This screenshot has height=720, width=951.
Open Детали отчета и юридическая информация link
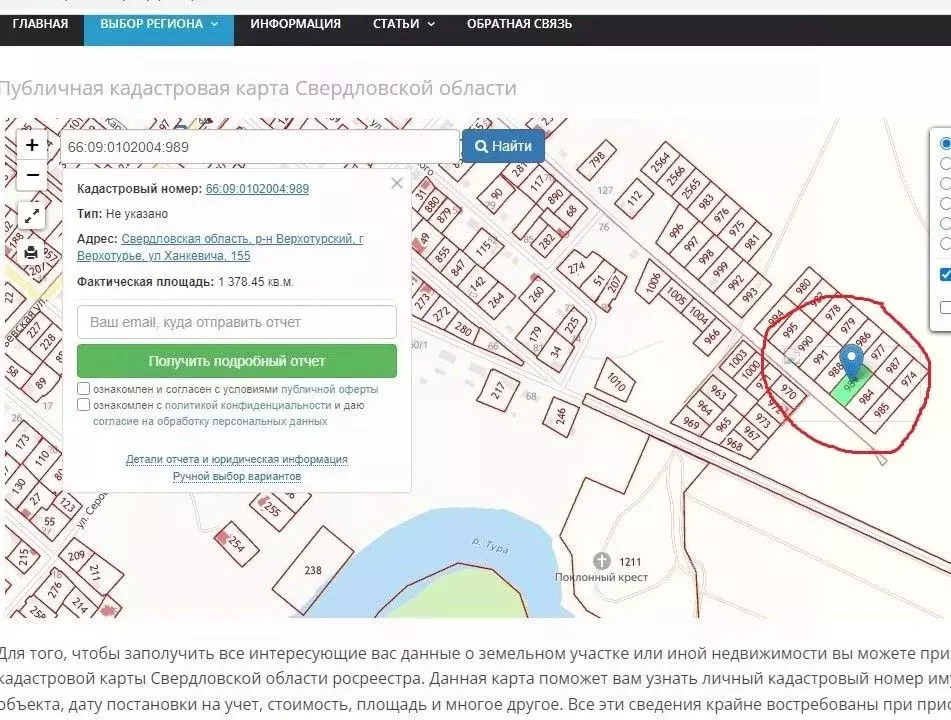237,459
